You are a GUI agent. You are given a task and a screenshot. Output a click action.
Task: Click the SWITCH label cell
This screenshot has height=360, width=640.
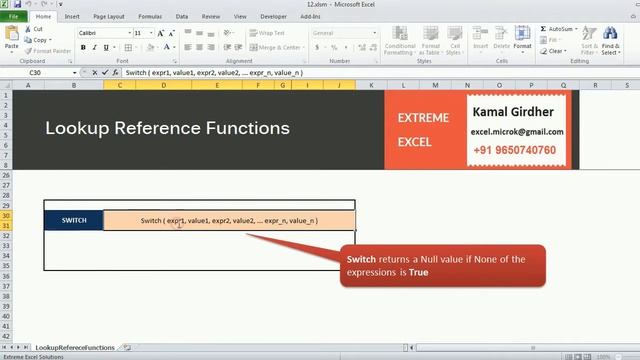(74, 220)
